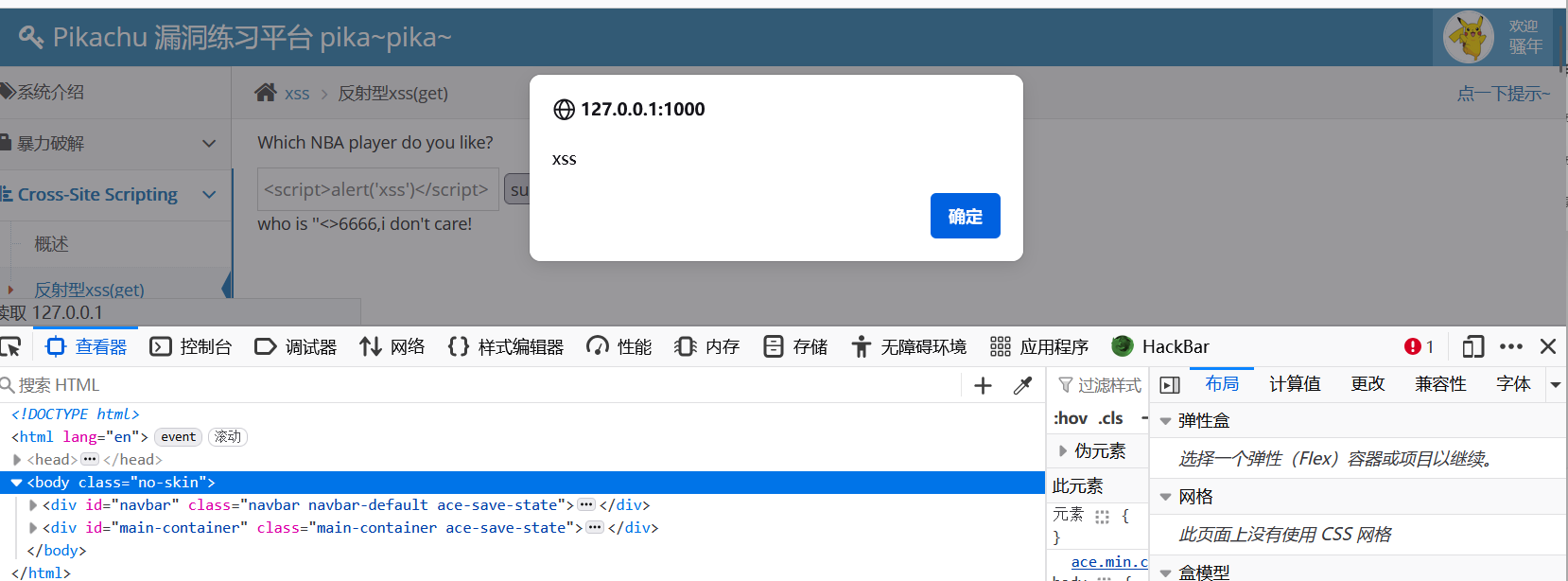The image size is (1568, 581).
Task: Collapse the body no-skin element node
Action: point(16,483)
